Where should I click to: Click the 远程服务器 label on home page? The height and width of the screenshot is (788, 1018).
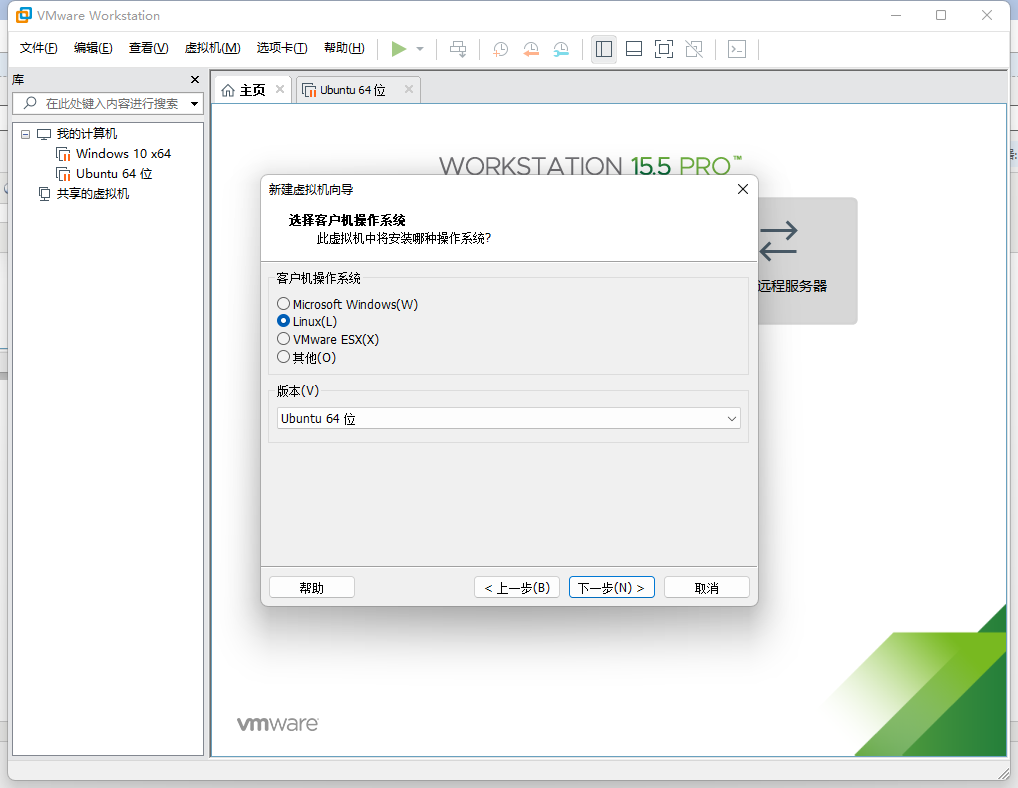(x=792, y=286)
